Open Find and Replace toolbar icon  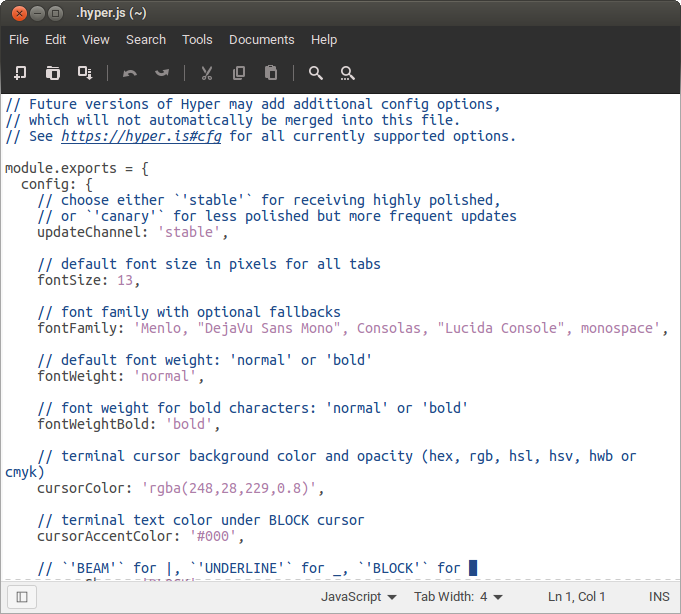348,73
